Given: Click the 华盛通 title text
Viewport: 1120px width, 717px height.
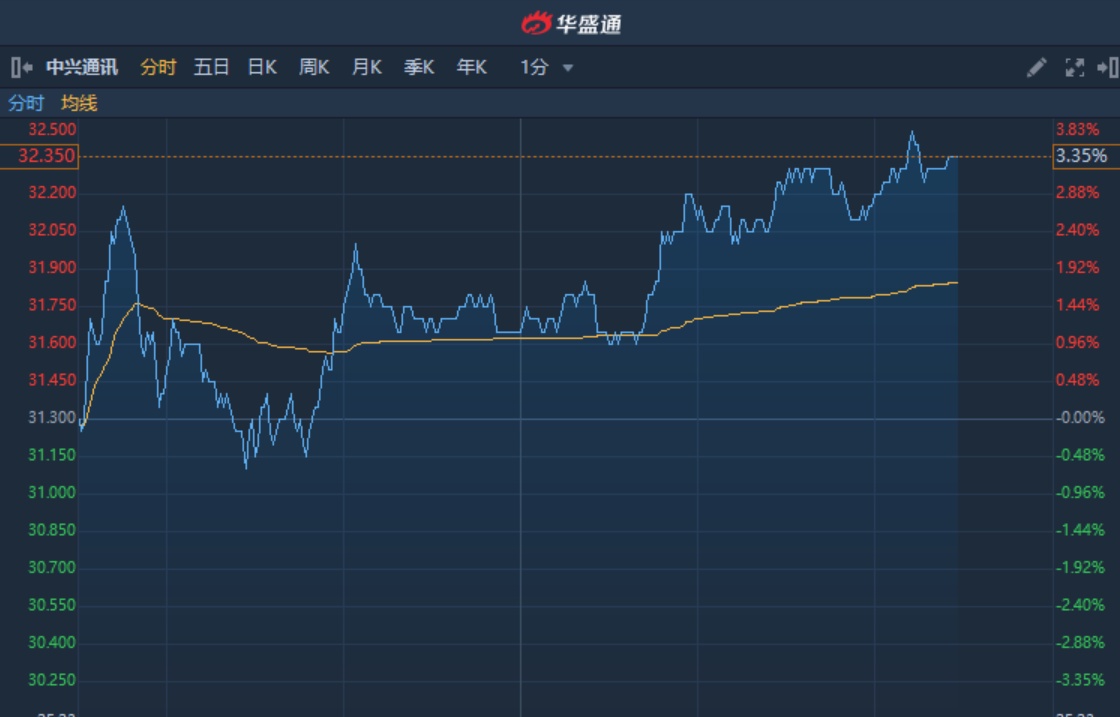Looking at the screenshot, I should pos(589,22).
